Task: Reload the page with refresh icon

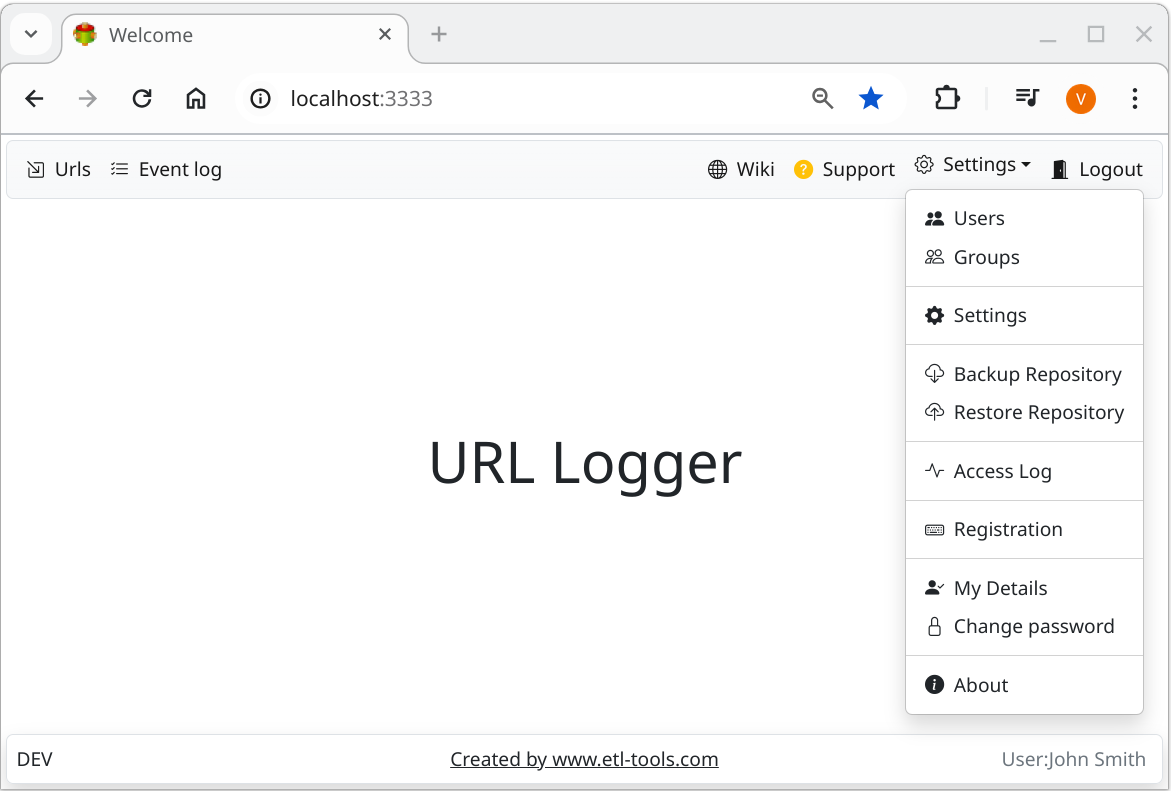Action: (142, 99)
